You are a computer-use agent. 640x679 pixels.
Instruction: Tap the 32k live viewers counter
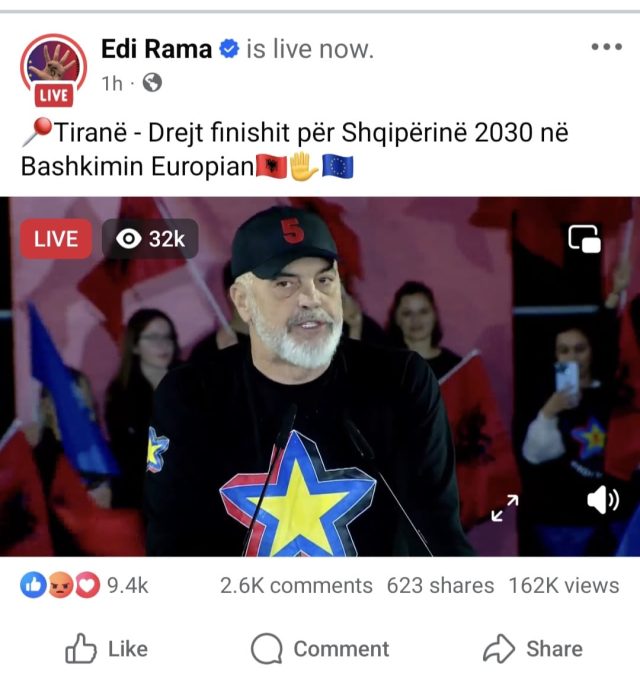tap(150, 239)
